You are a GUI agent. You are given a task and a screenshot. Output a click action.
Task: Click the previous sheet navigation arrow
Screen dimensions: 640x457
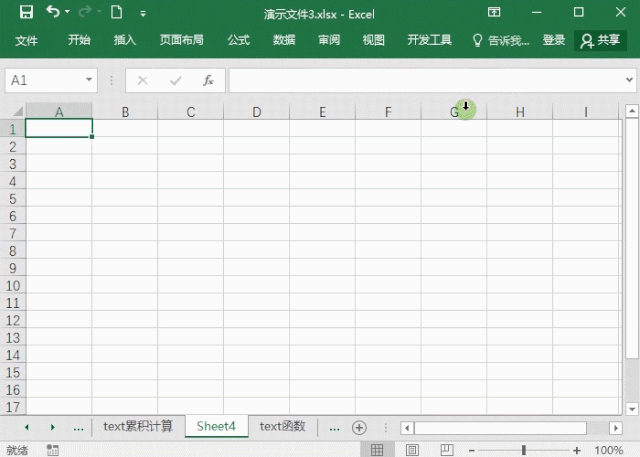27,427
